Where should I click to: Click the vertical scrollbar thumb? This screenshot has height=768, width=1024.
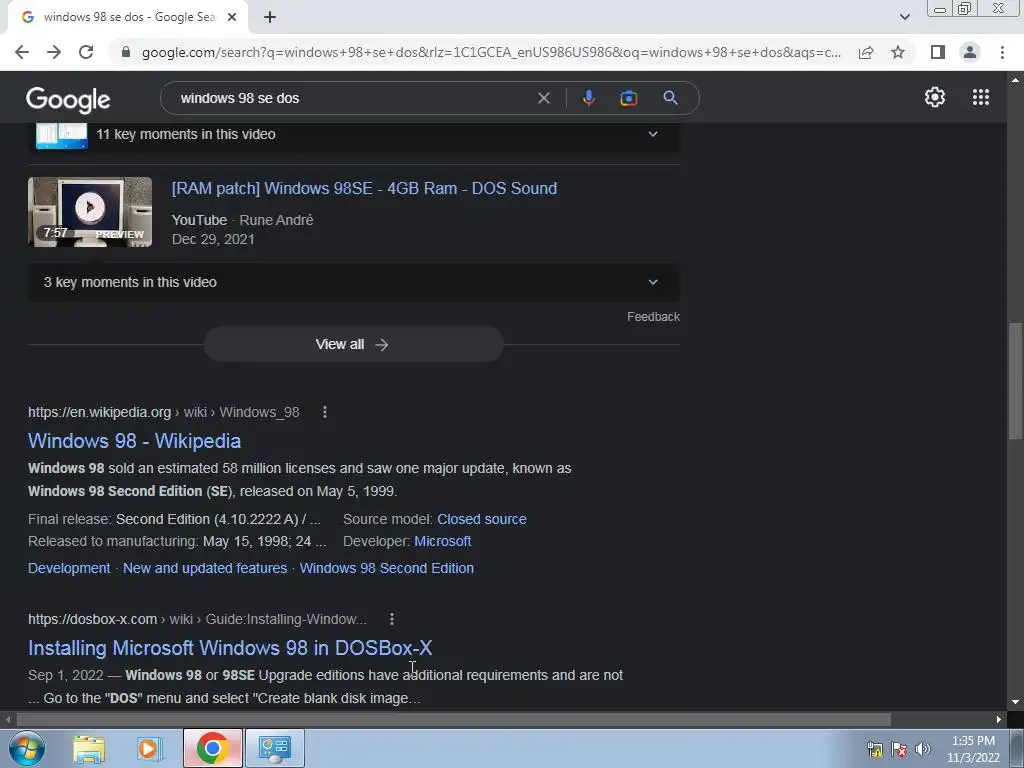coord(1015,381)
